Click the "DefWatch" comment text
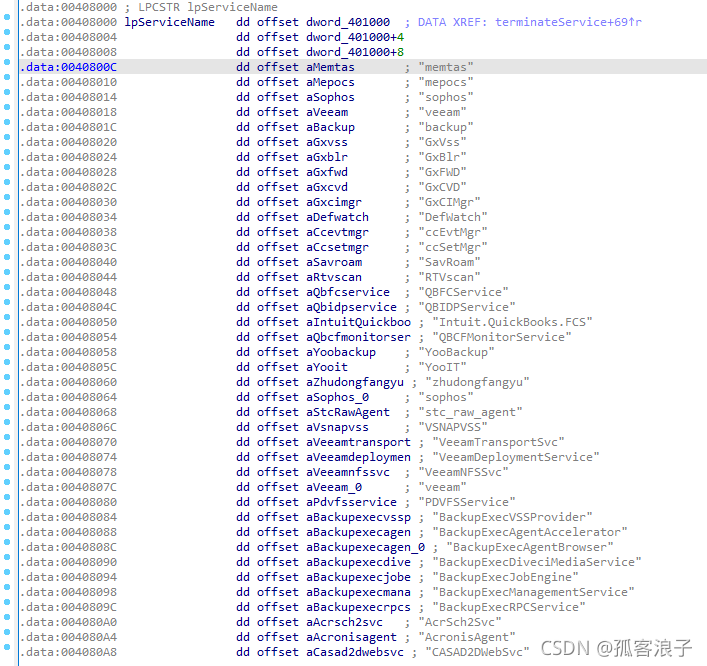The width and height of the screenshot is (707, 666). [453, 217]
